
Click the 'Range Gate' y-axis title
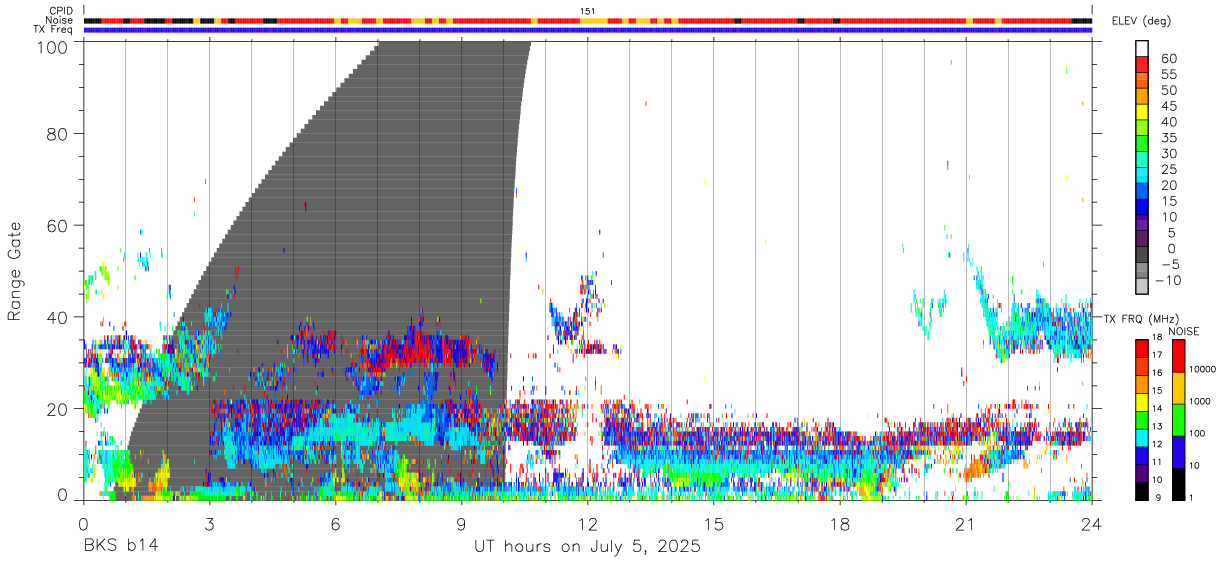[x=15, y=271]
